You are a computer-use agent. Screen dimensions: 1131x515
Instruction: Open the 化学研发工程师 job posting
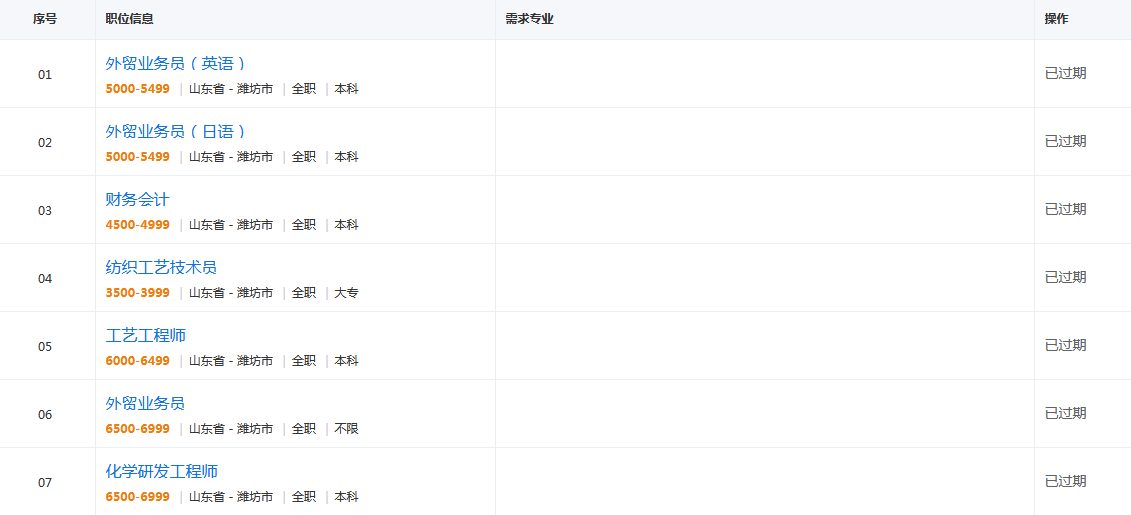coord(162,472)
